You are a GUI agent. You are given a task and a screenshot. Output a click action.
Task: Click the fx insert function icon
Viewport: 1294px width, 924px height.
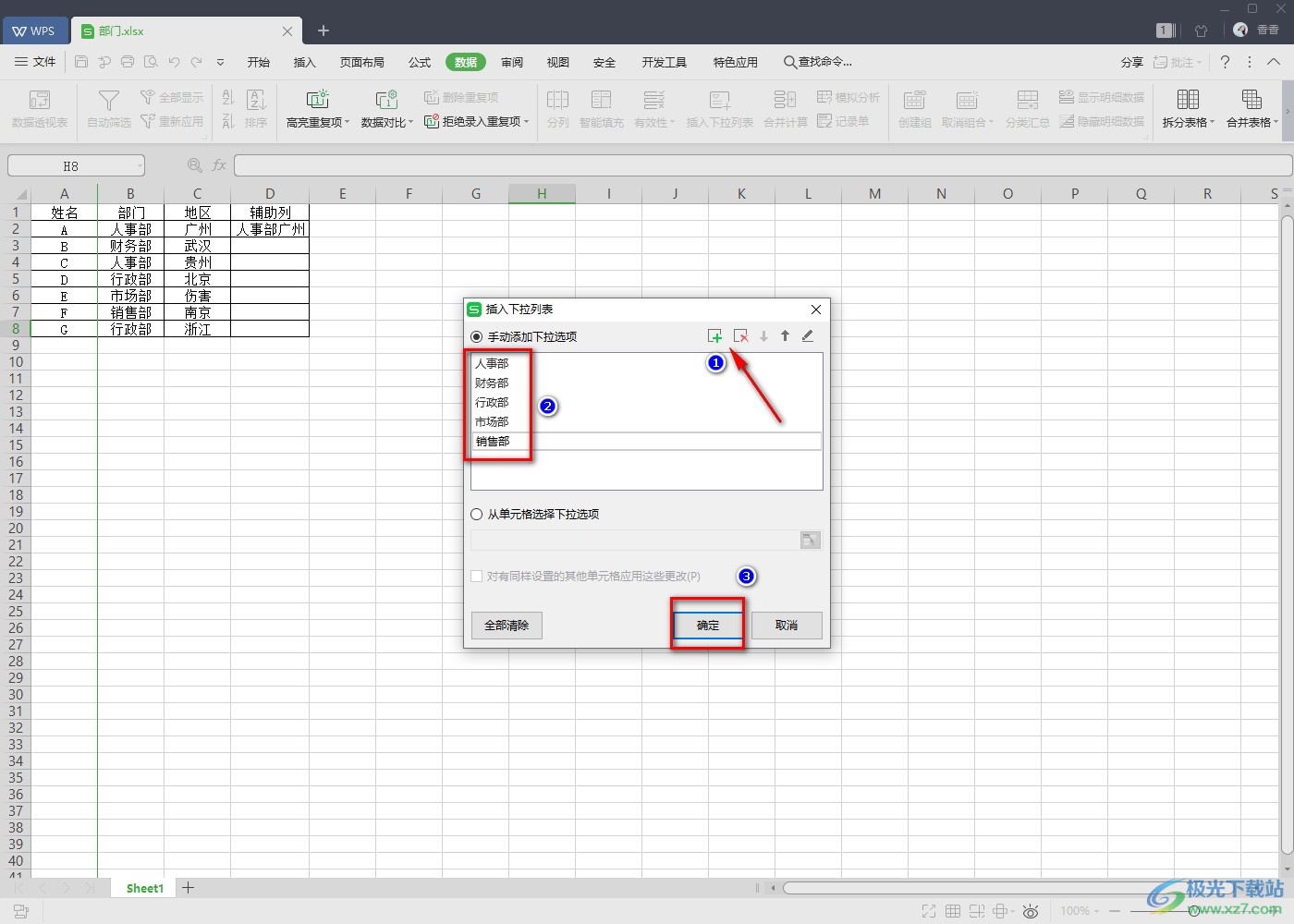(219, 165)
